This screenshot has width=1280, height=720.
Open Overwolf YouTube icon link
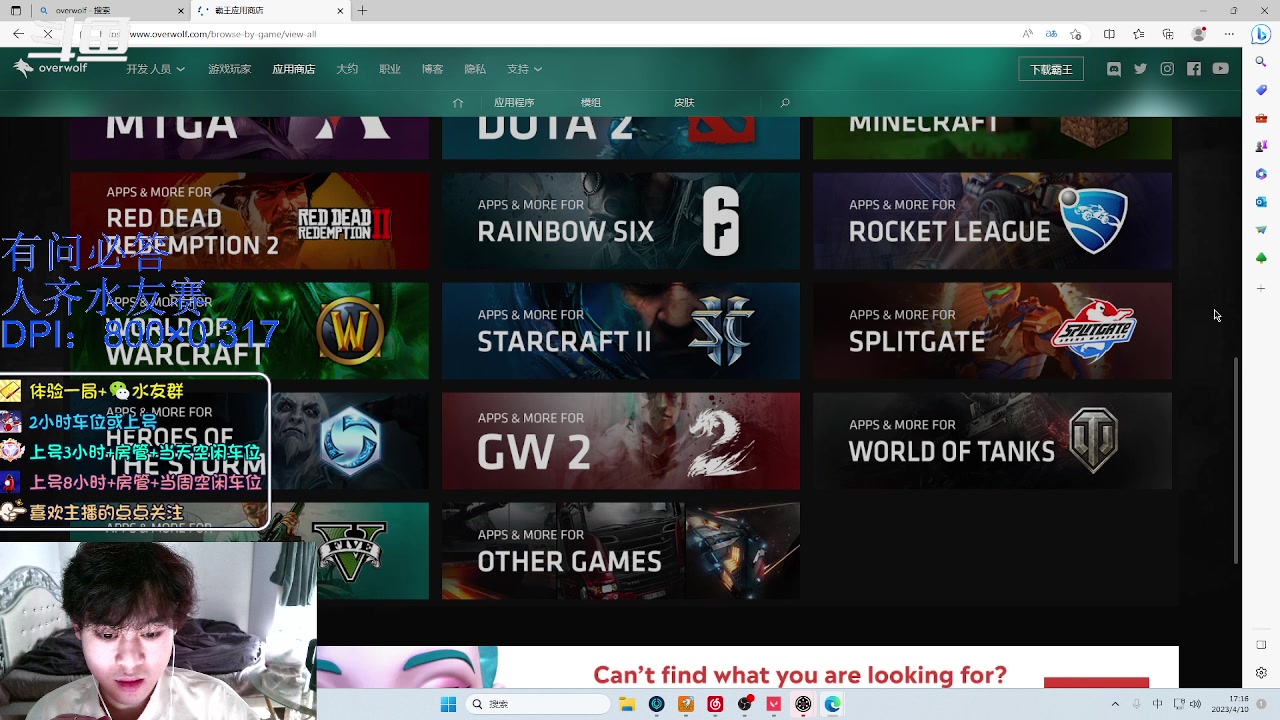click(x=1221, y=69)
